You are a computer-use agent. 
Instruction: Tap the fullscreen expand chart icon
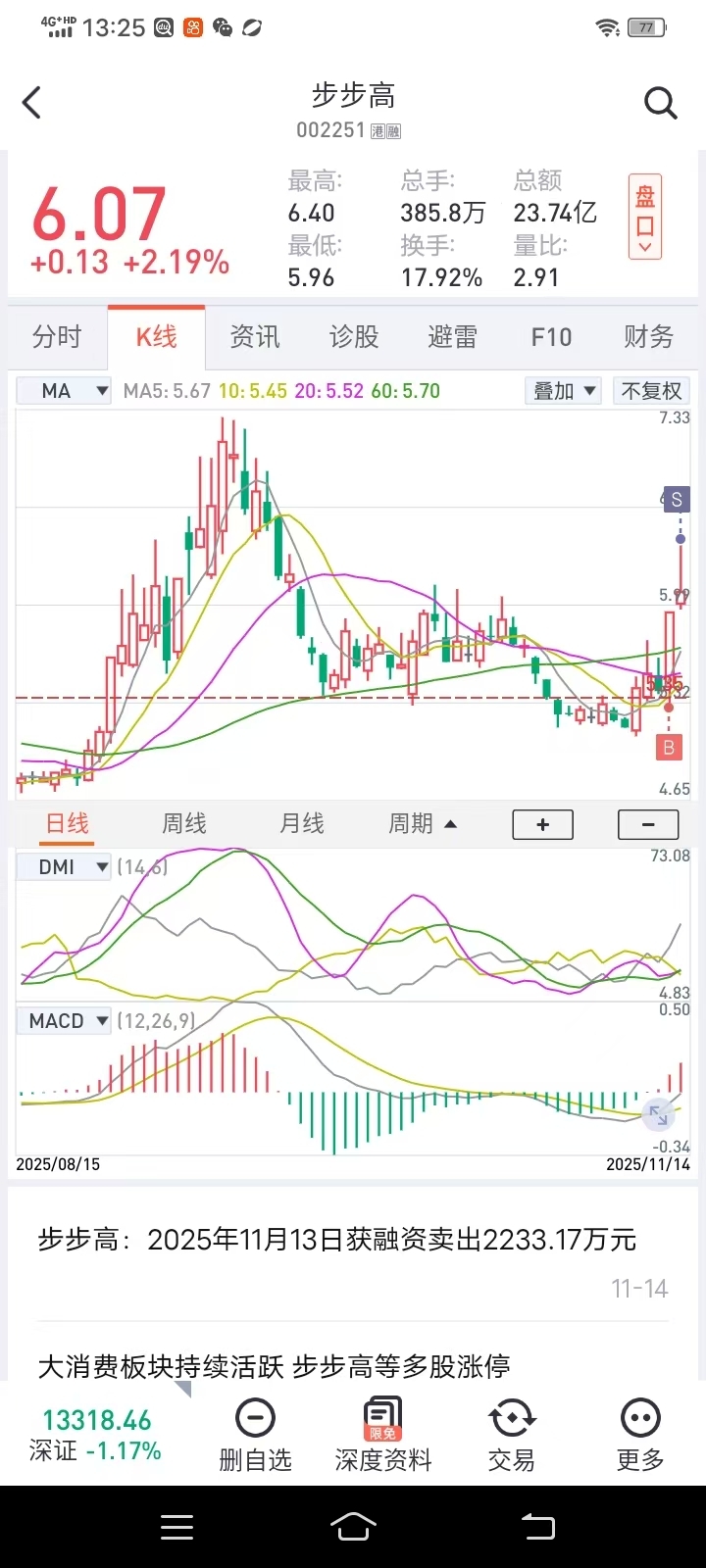click(x=658, y=1114)
